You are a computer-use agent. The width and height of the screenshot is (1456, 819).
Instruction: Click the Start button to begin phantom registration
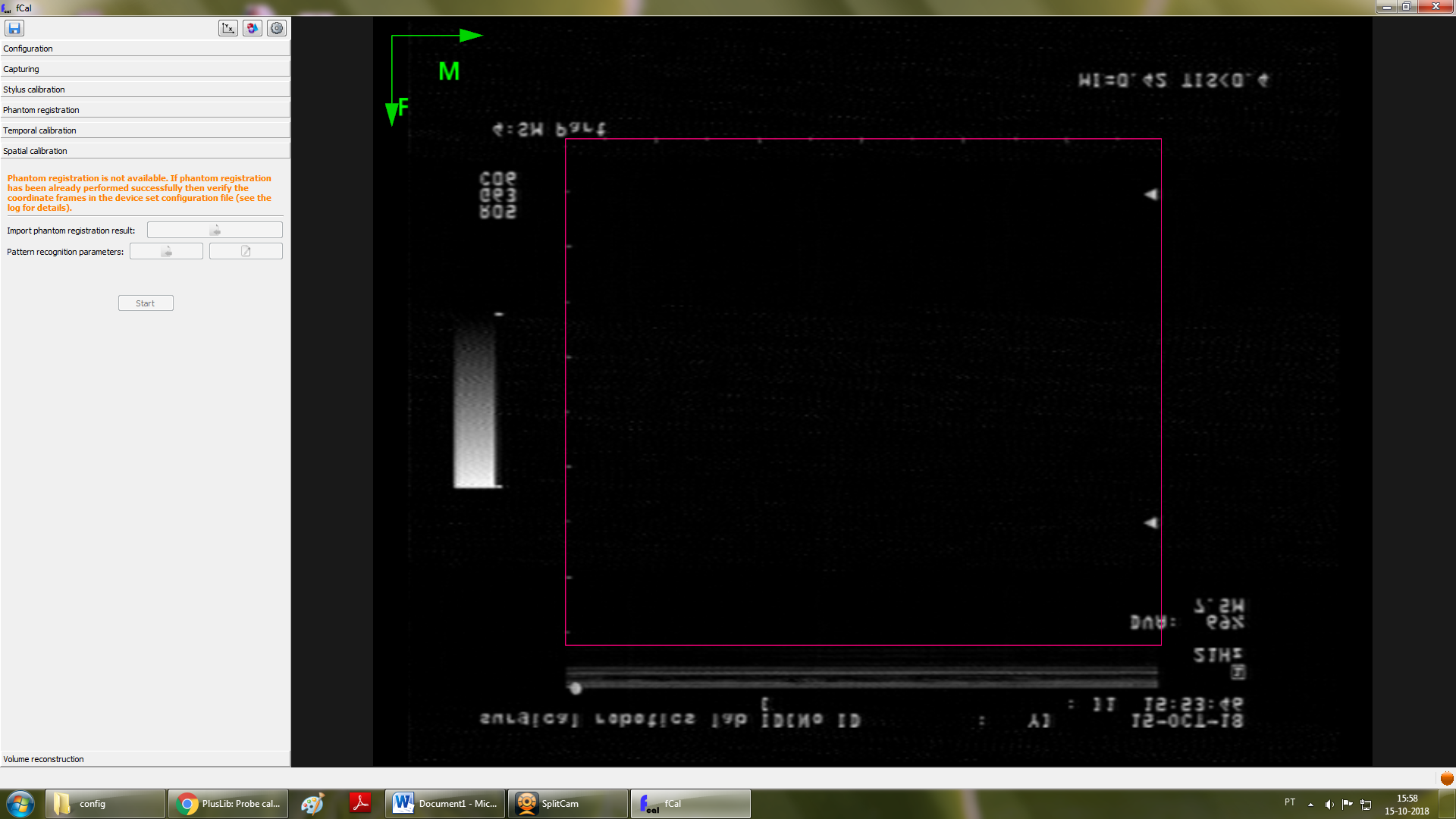[x=145, y=303]
